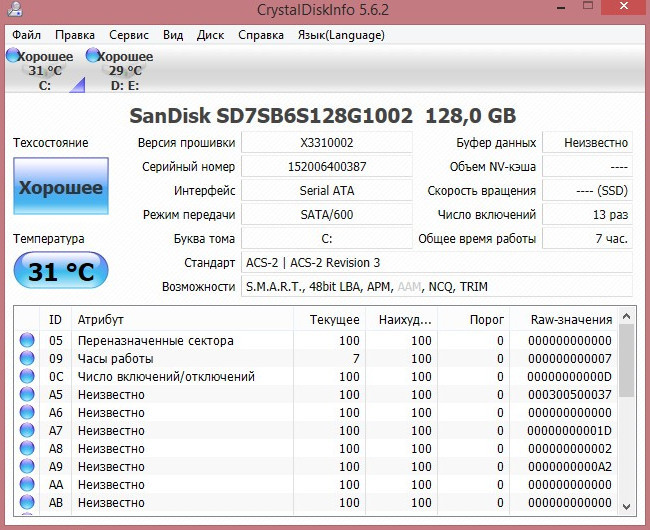Open the Правка menu
Image resolution: width=650 pixels, height=530 pixels.
coord(75,35)
